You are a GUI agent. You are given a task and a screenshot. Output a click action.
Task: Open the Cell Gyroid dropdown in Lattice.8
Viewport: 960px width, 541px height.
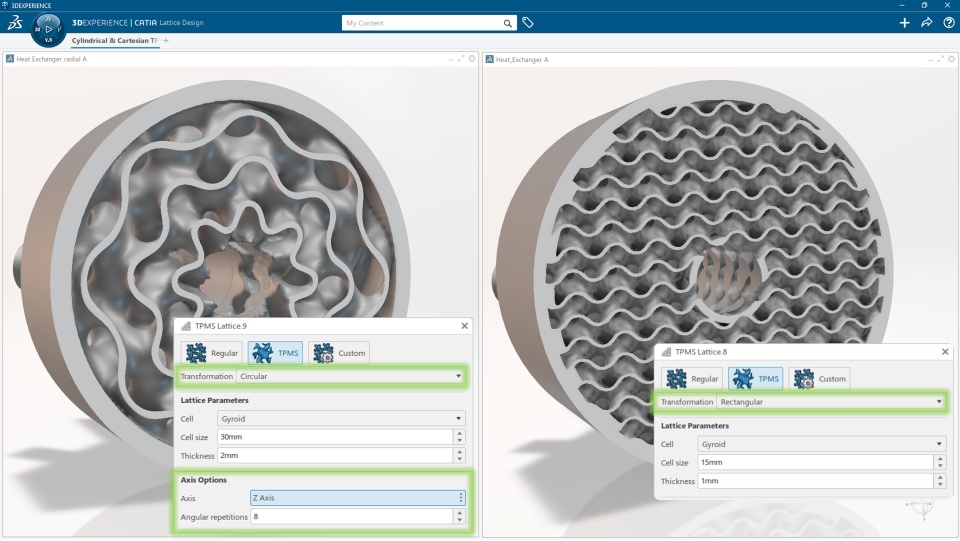coord(821,444)
